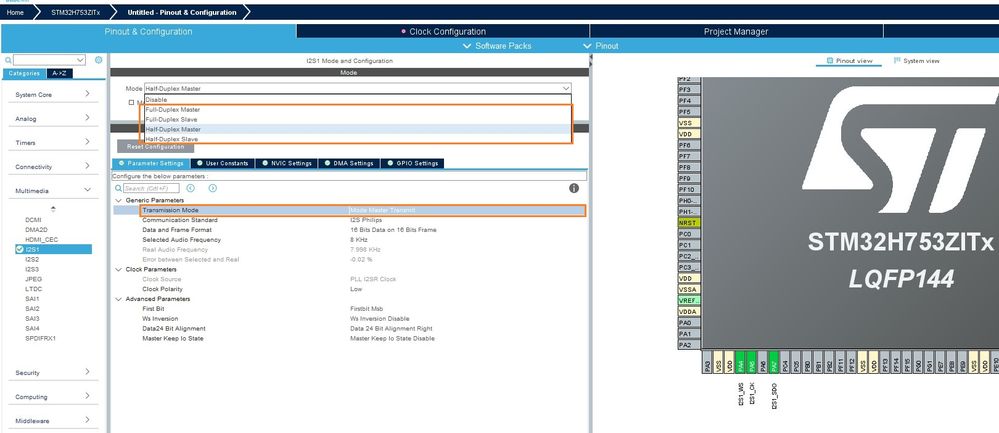Go to next parameter search result arrow

coord(213,188)
